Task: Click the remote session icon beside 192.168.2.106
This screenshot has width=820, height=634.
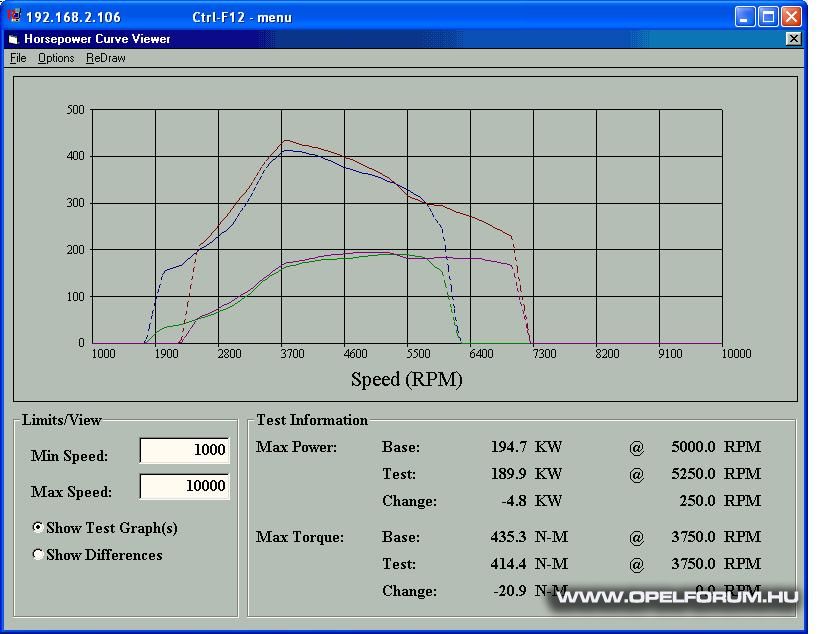Action: coord(14,16)
